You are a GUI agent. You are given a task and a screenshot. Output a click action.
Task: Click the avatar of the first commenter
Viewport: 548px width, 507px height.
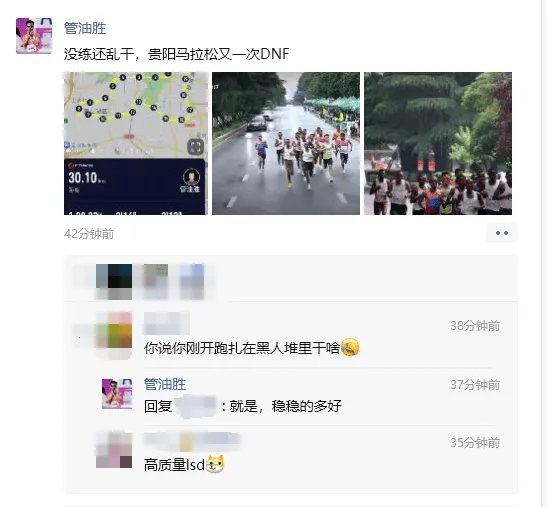click(114, 335)
